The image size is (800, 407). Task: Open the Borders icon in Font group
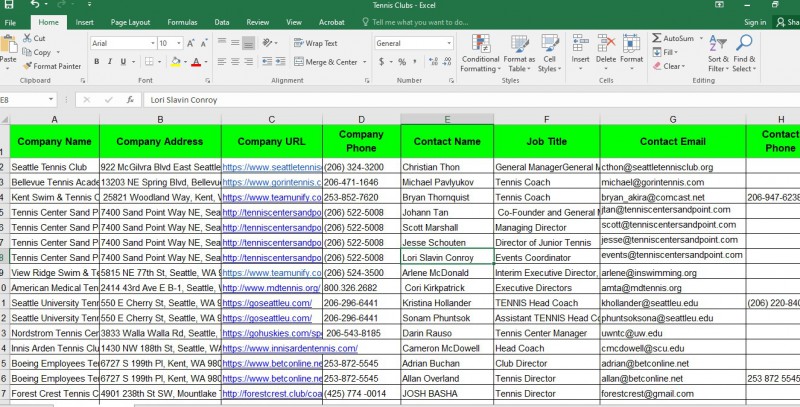[149, 62]
